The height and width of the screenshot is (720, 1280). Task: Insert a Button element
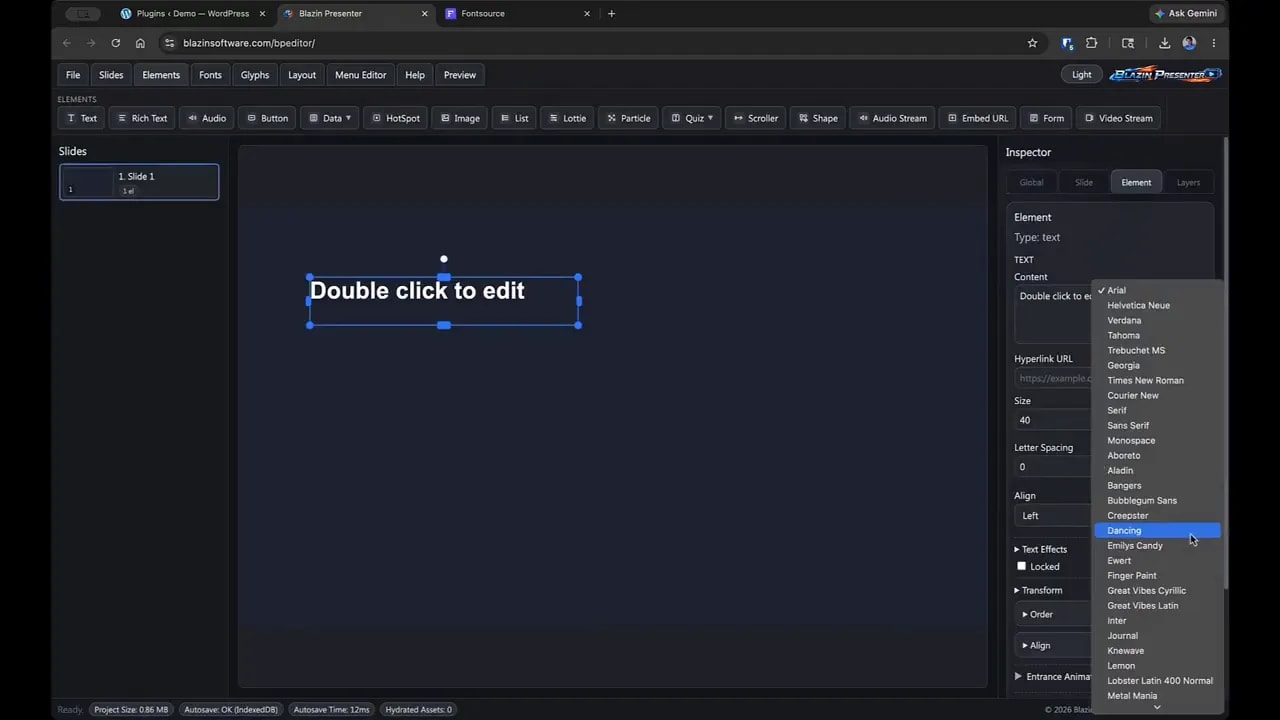(x=267, y=118)
